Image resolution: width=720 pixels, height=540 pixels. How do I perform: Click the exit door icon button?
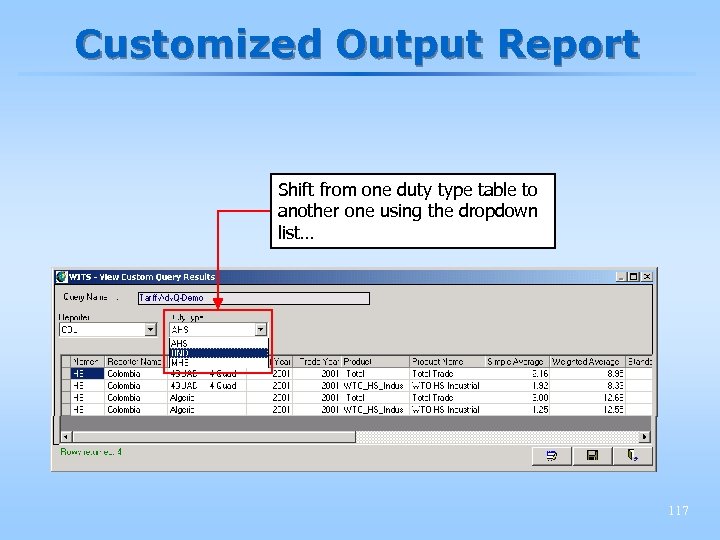click(x=633, y=456)
